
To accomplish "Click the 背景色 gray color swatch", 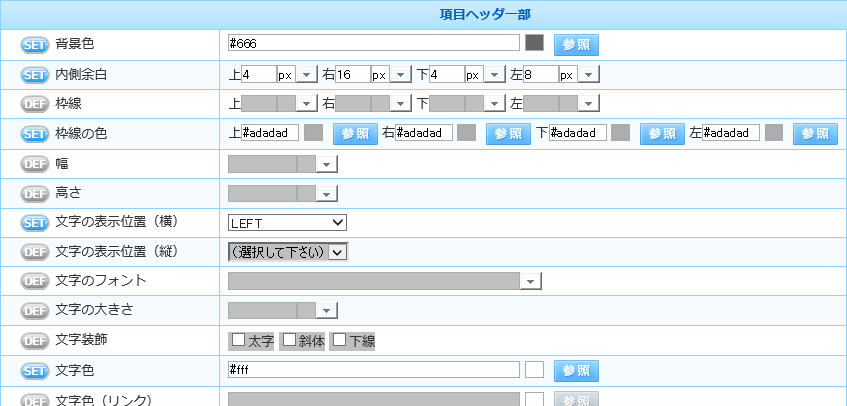I will 535,43.
